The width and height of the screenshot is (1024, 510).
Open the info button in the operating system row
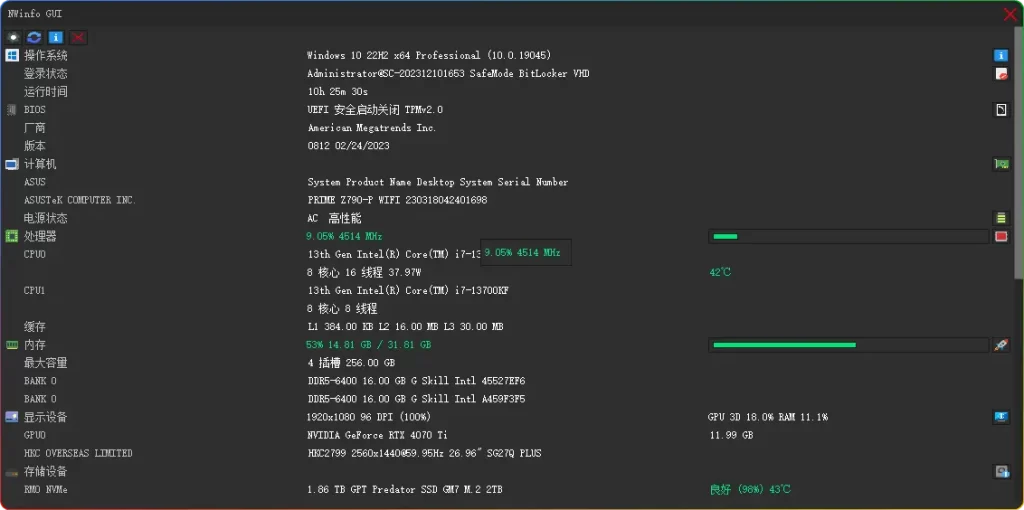coord(1000,56)
